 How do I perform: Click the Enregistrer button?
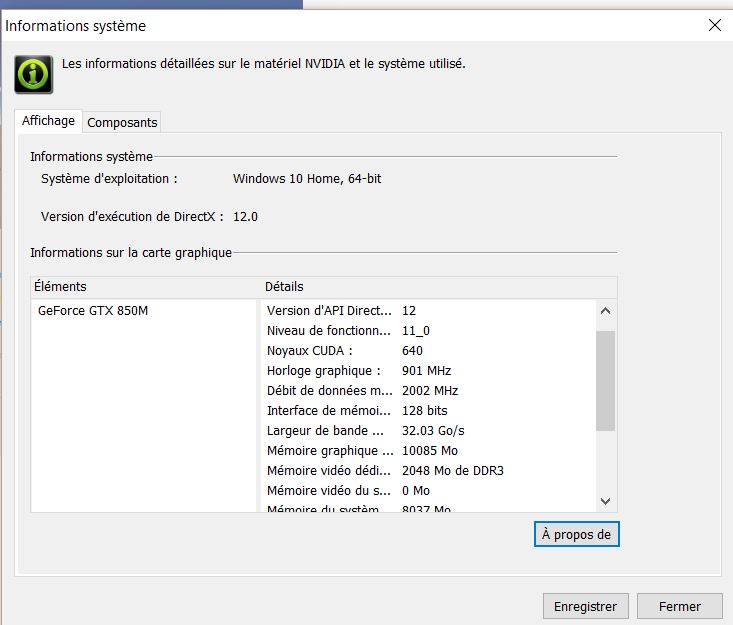pos(585,606)
